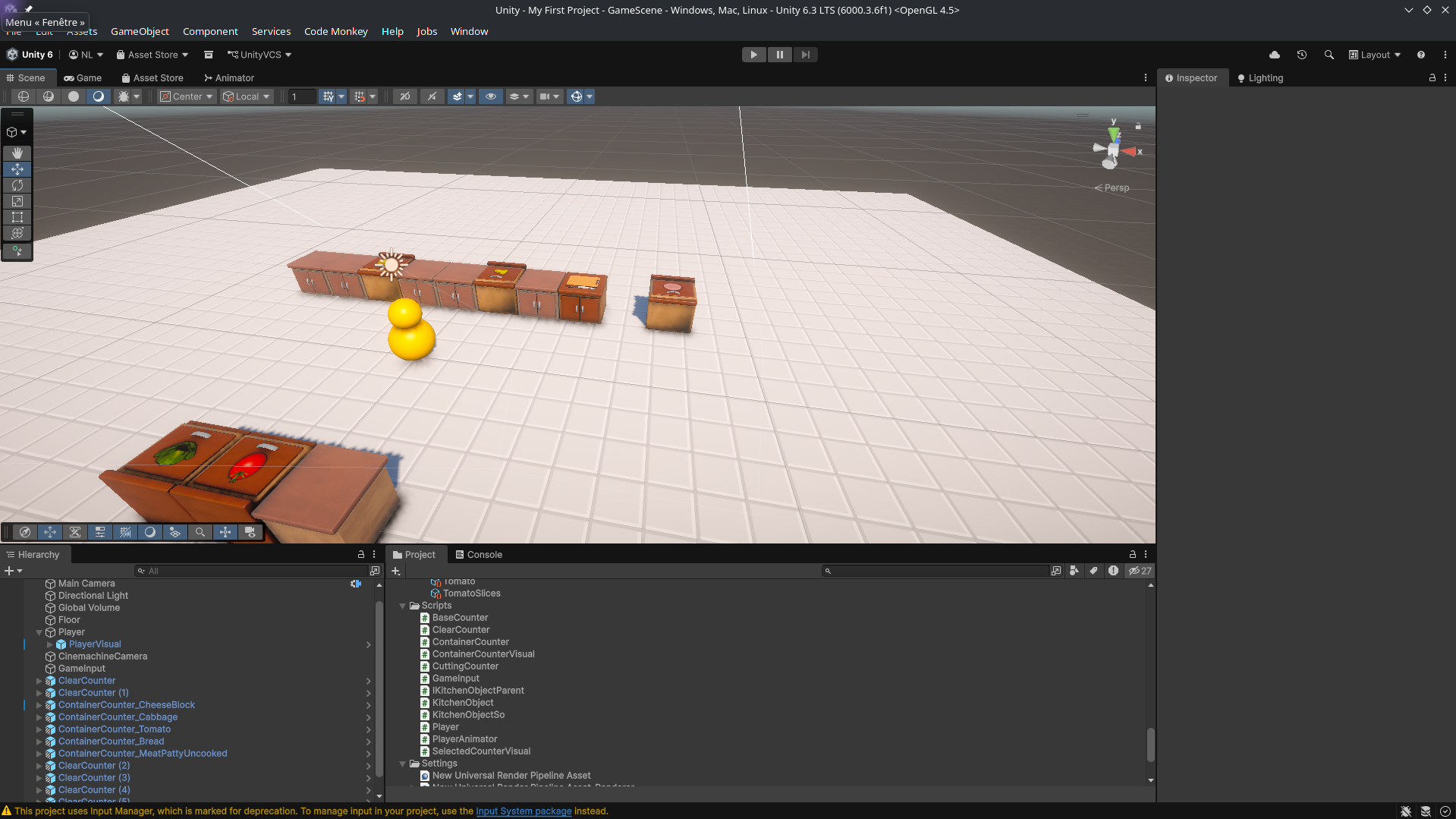Open the Component menu
This screenshot has height=819, width=1456.
210,31
